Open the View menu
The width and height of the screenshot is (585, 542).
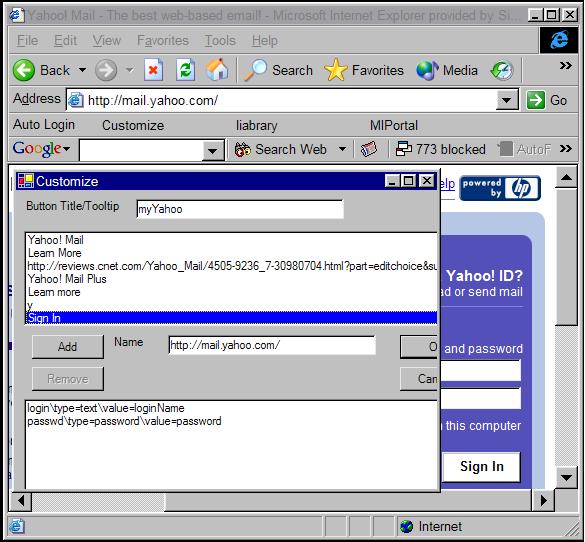[x=107, y=40]
